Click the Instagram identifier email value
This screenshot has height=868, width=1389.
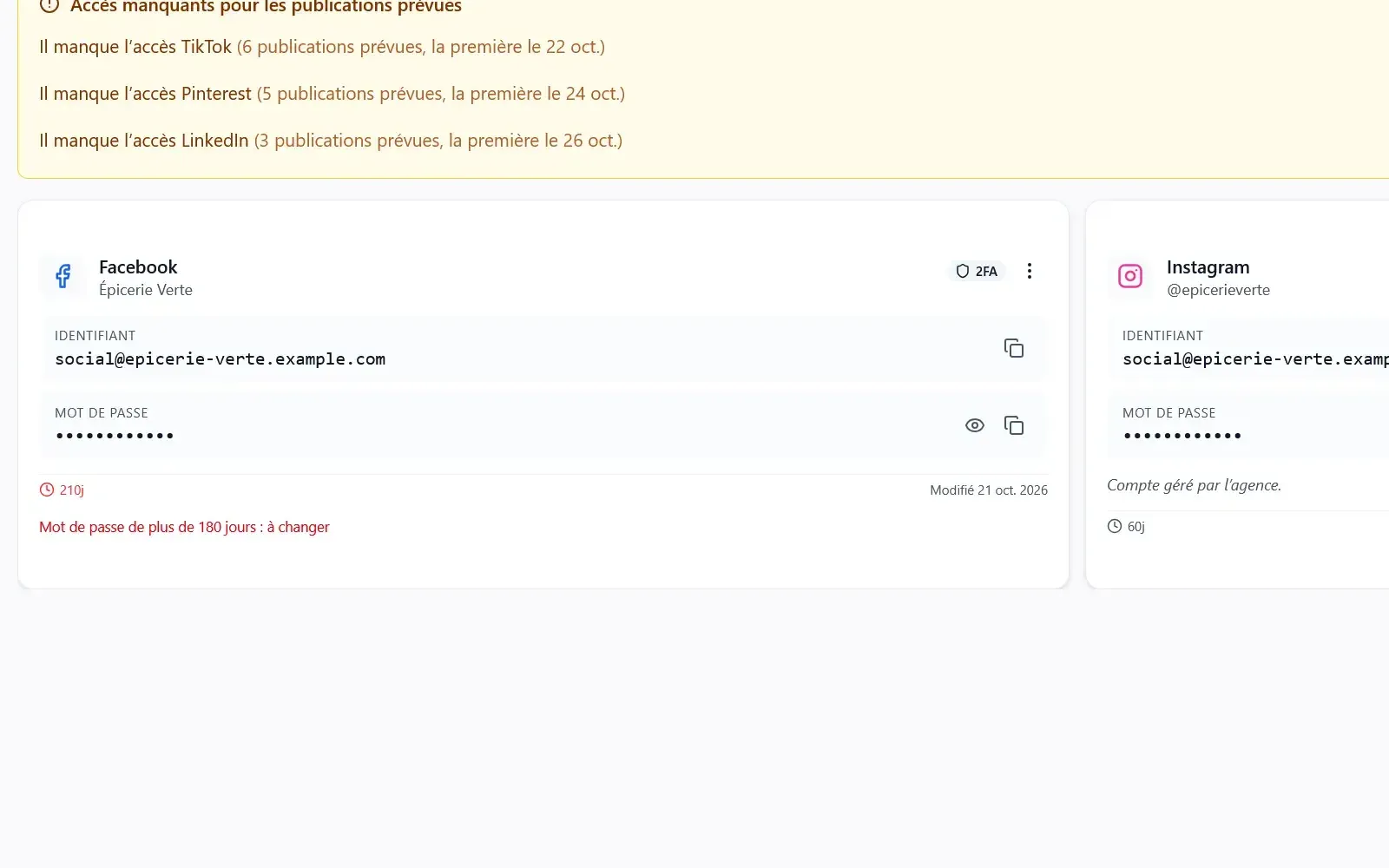click(1255, 359)
